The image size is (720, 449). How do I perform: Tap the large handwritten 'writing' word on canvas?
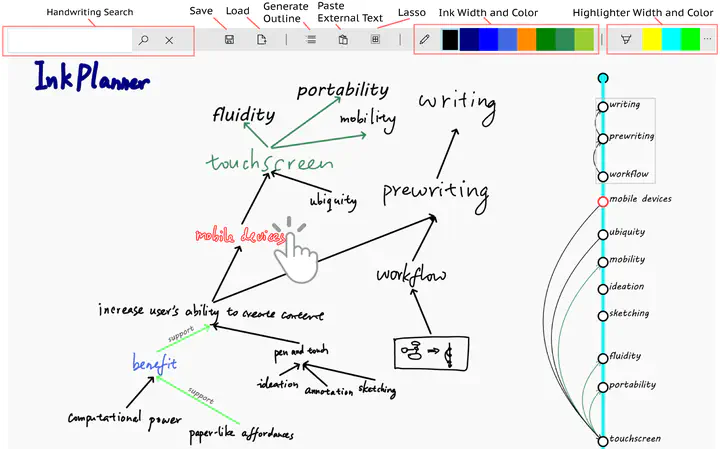point(457,106)
